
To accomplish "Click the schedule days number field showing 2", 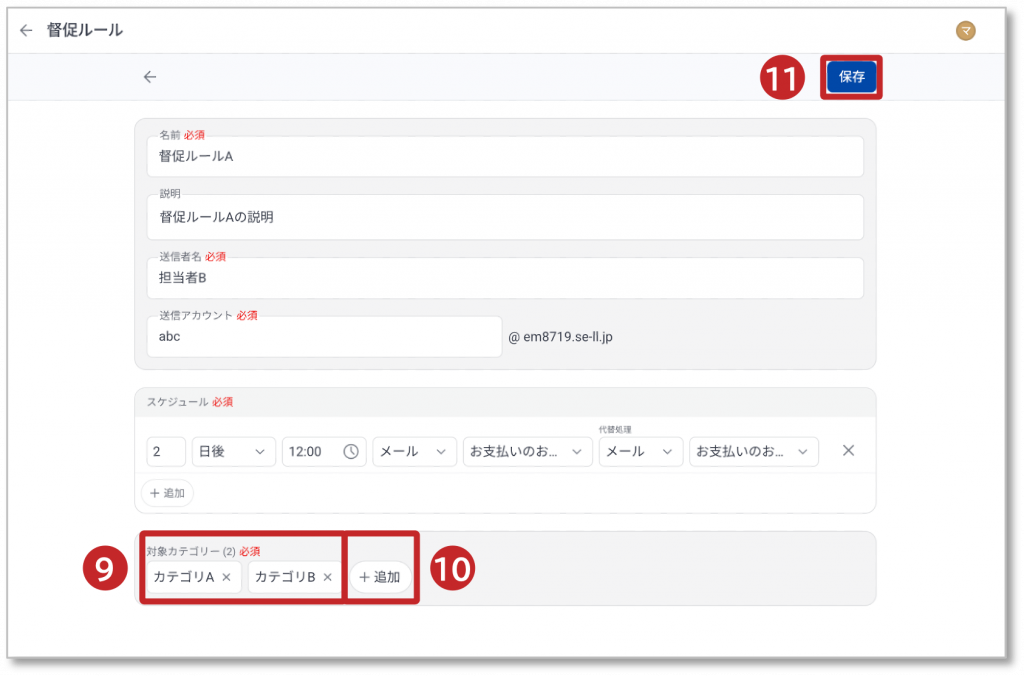I will coord(166,452).
